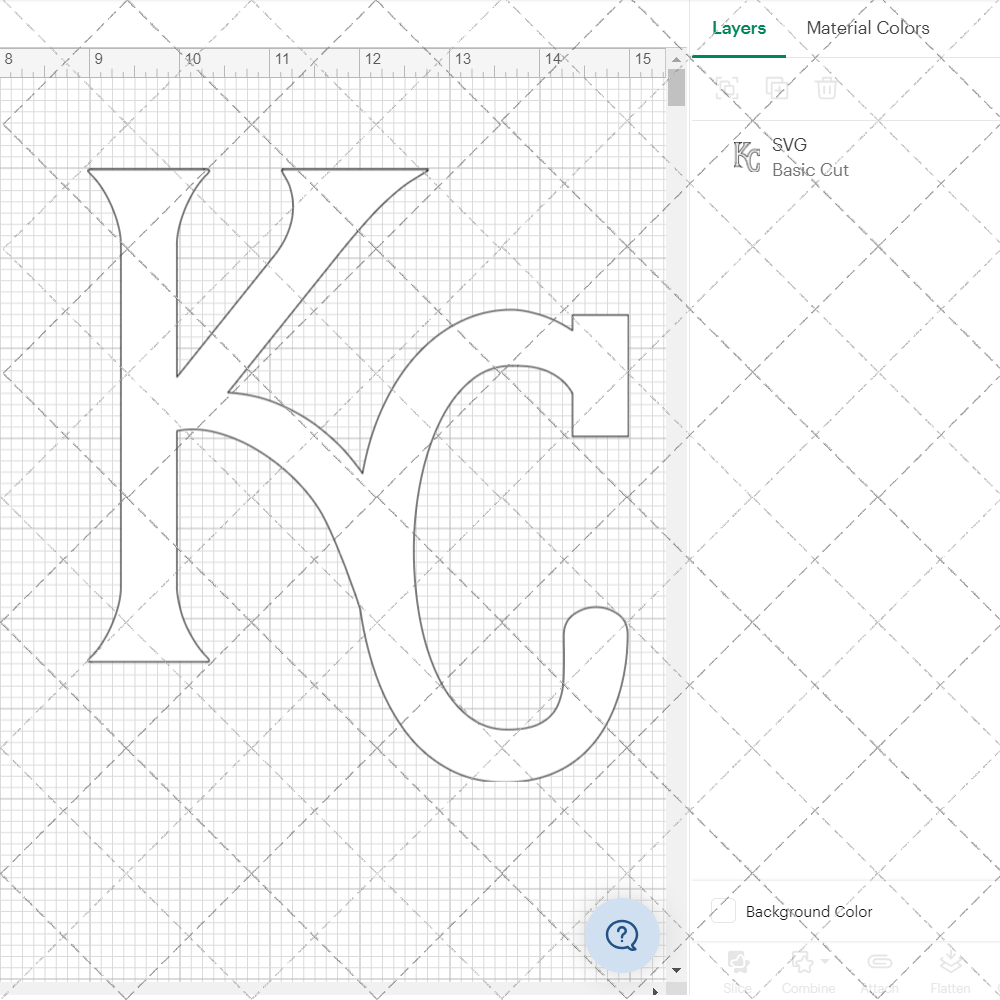Click the vertical scrollbar thumb
Image resolution: width=1000 pixels, height=1000 pixels.
click(x=676, y=87)
